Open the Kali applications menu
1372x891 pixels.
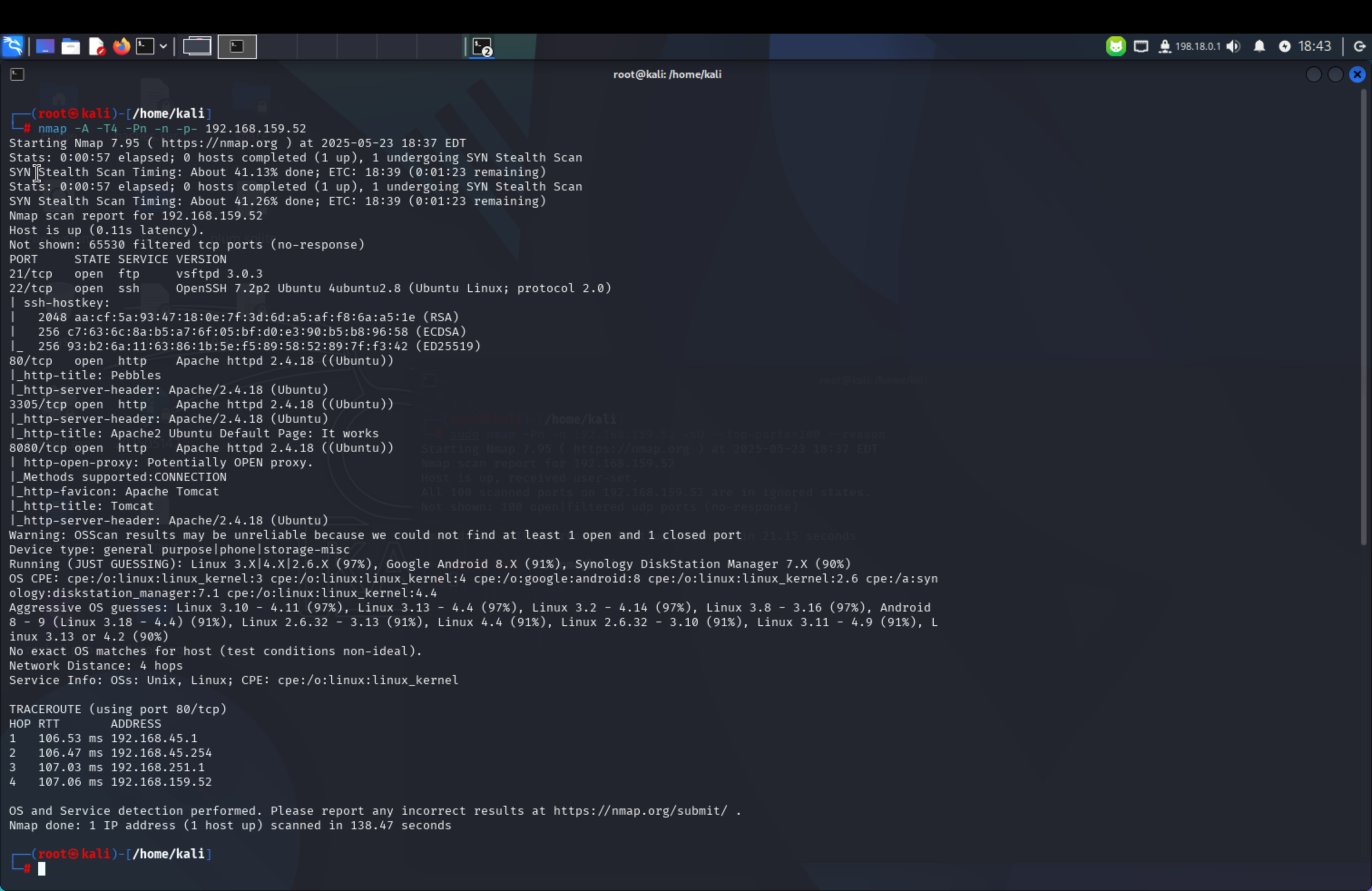tap(13, 46)
